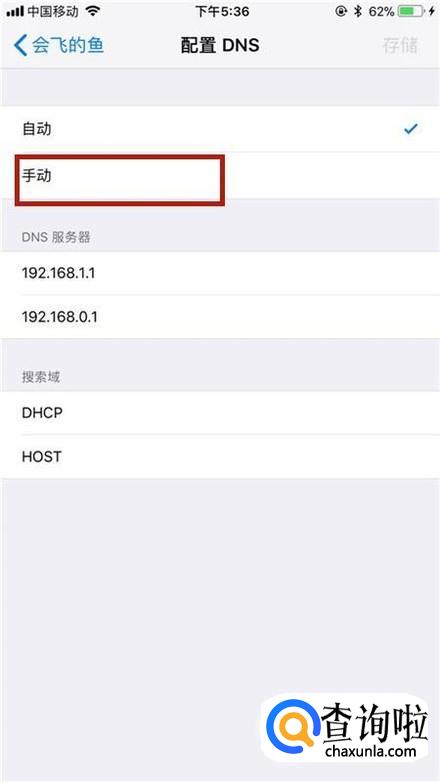Tap the blue back chevron icon
Image resolution: width=440 pixels, height=782 pixels.
coord(20,45)
